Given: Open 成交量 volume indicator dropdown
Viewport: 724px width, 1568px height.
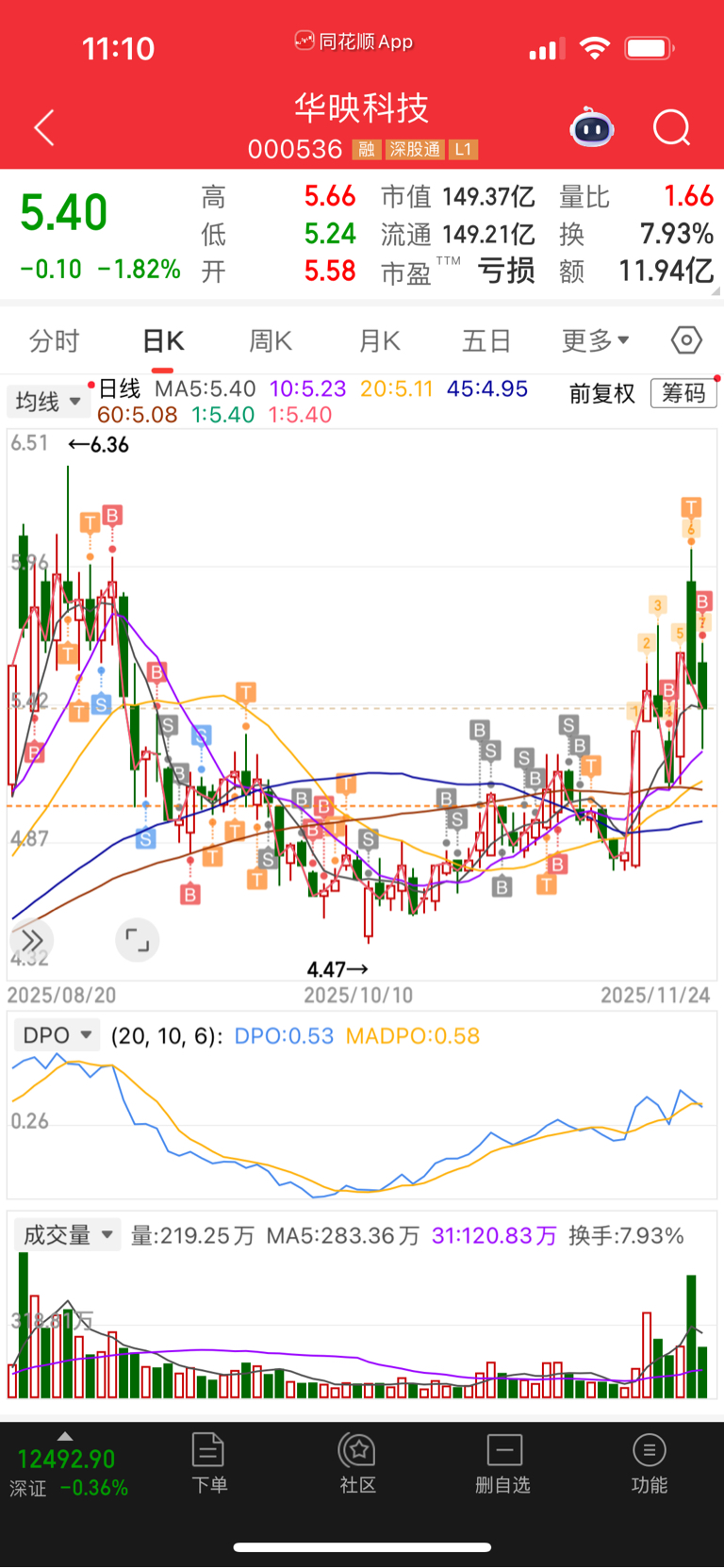Looking at the screenshot, I should point(67,1235).
